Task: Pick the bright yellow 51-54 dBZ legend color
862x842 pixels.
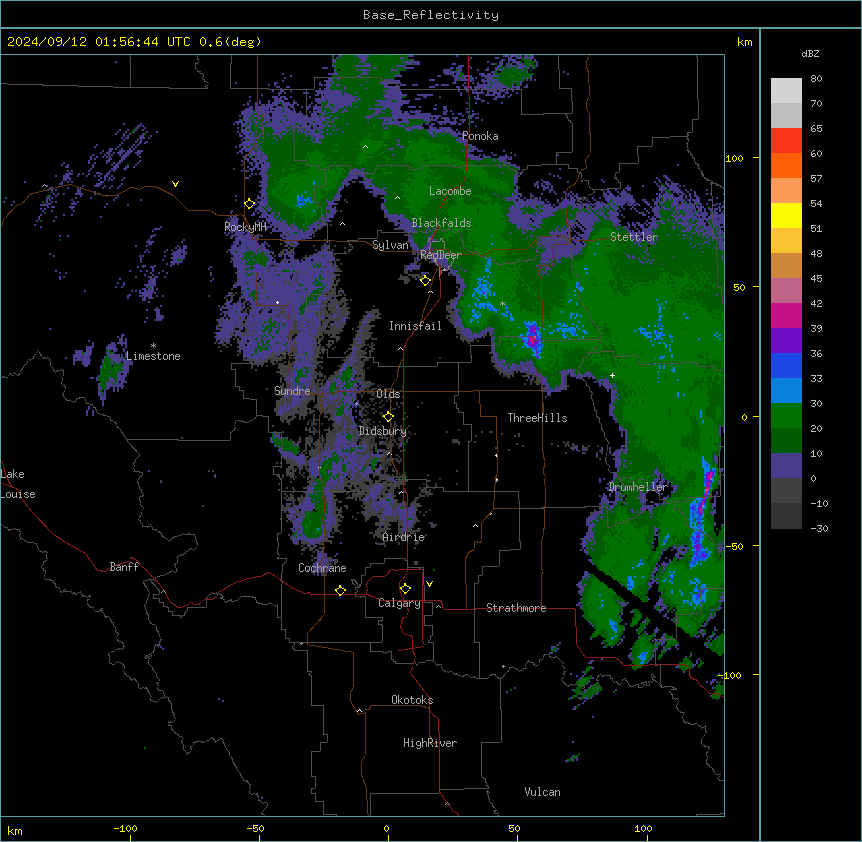Action: tap(786, 215)
